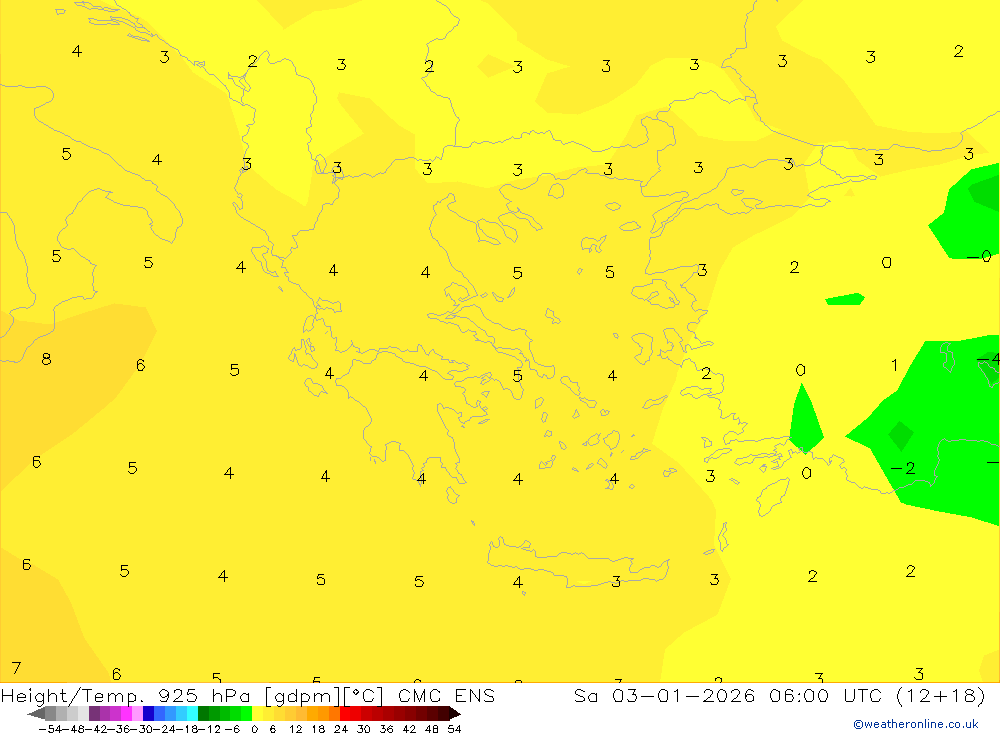
Task: Click the '(12+18)' forecast offset text
Action: (x=941, y=696)
